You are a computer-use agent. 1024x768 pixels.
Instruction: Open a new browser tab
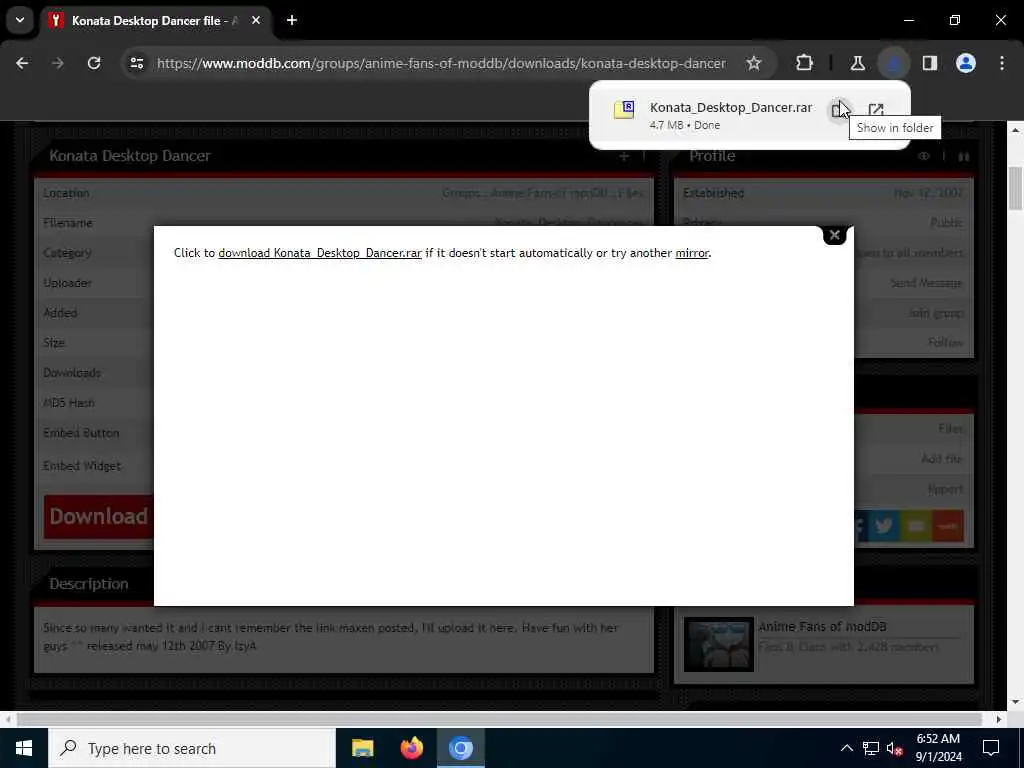[292, 20]
